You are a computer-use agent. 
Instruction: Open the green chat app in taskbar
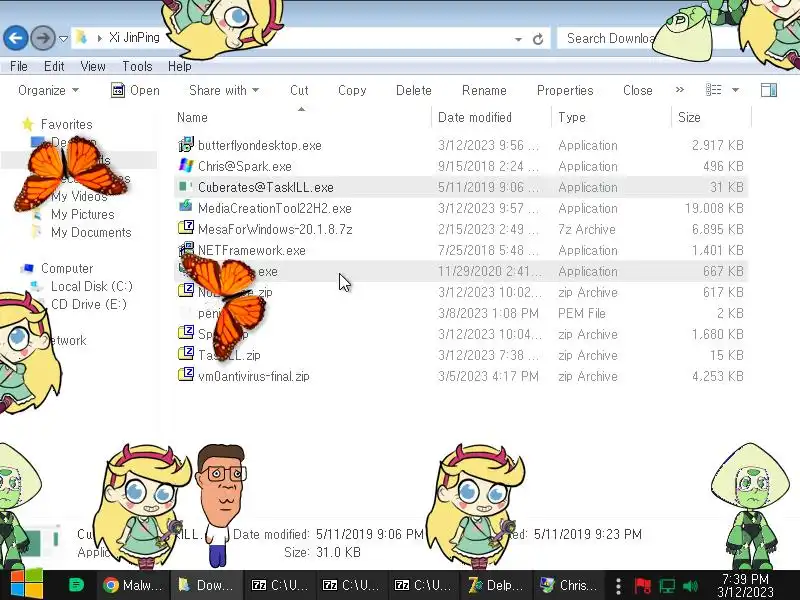(77, 585)
